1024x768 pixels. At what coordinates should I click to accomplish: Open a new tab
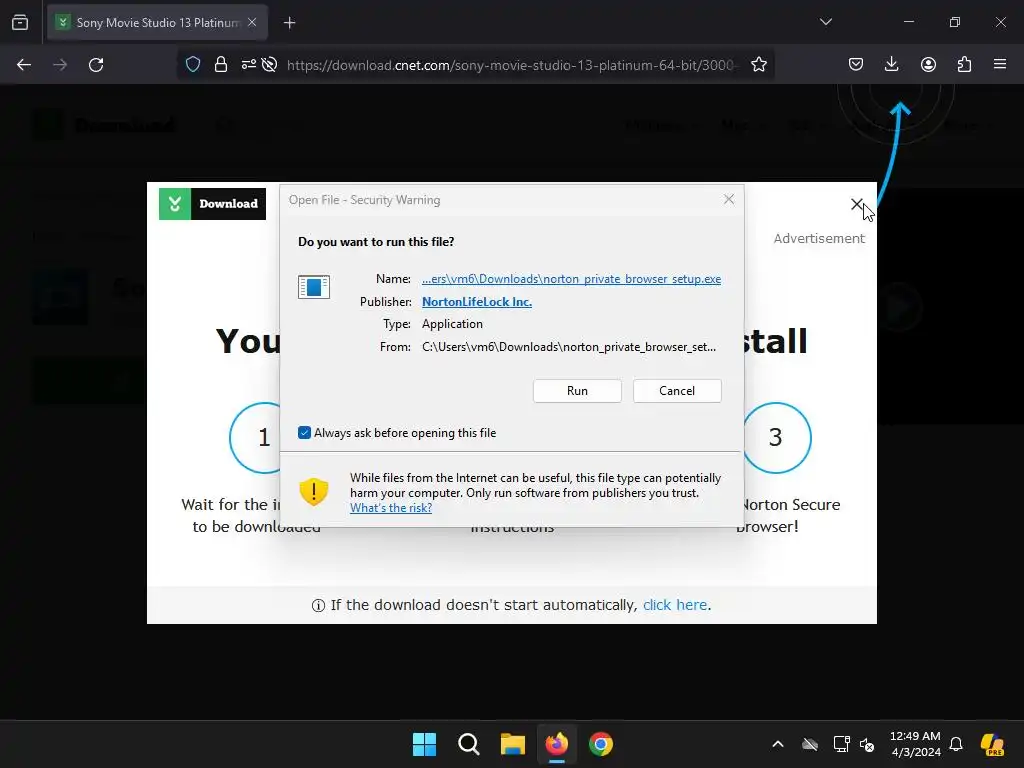click(x=289, y=23)
